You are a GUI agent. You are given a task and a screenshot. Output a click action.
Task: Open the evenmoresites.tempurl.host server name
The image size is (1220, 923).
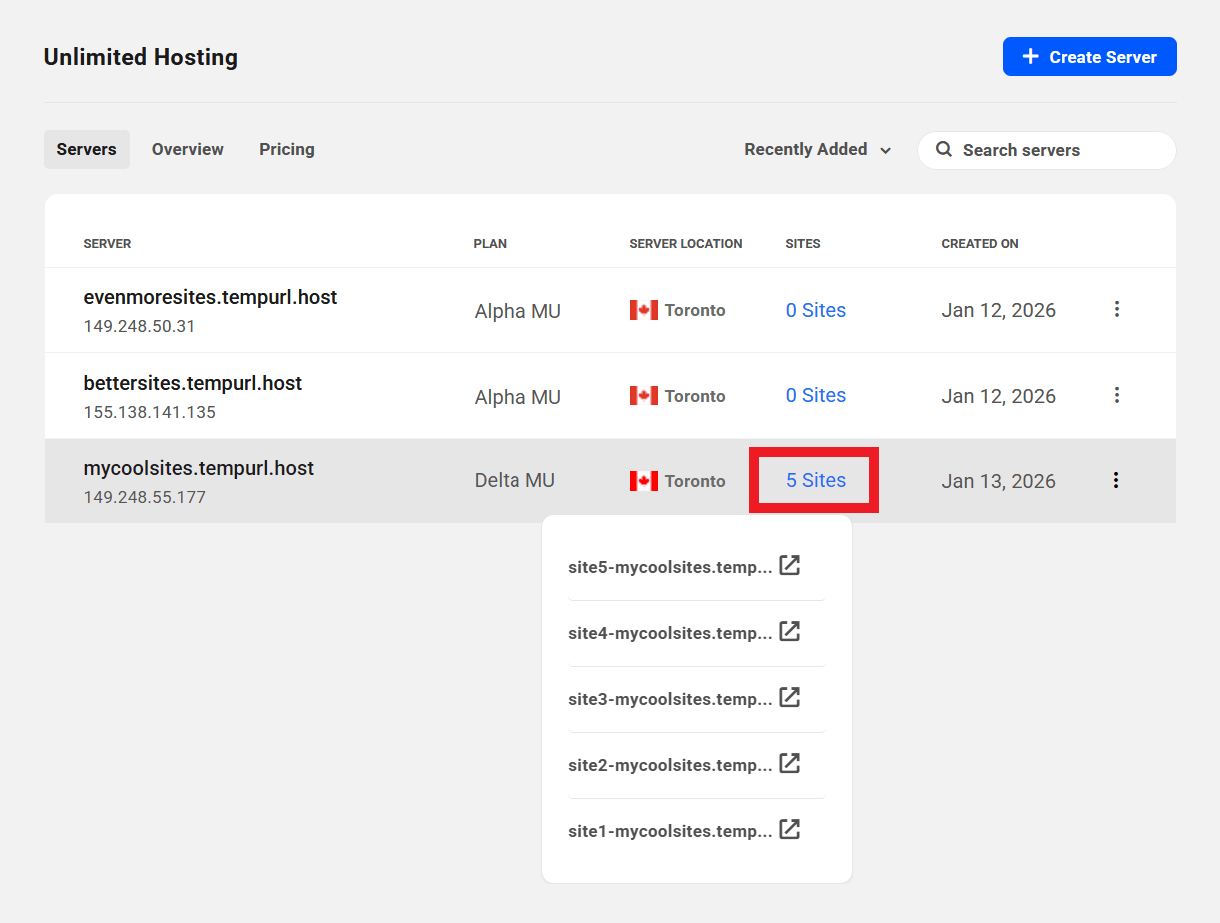tap(211, 297)
